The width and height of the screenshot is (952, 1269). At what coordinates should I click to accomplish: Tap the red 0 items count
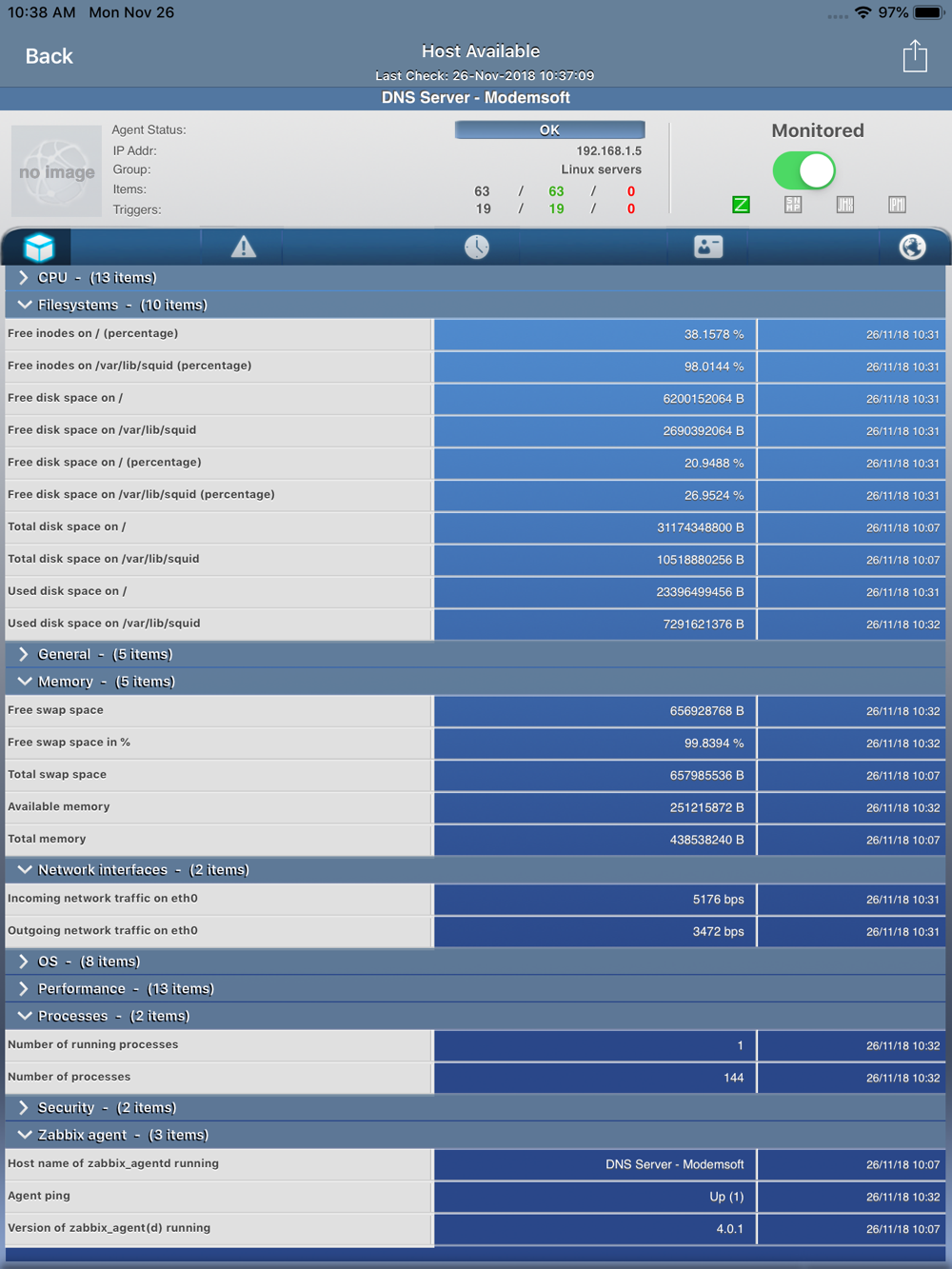tap(630, 191)
